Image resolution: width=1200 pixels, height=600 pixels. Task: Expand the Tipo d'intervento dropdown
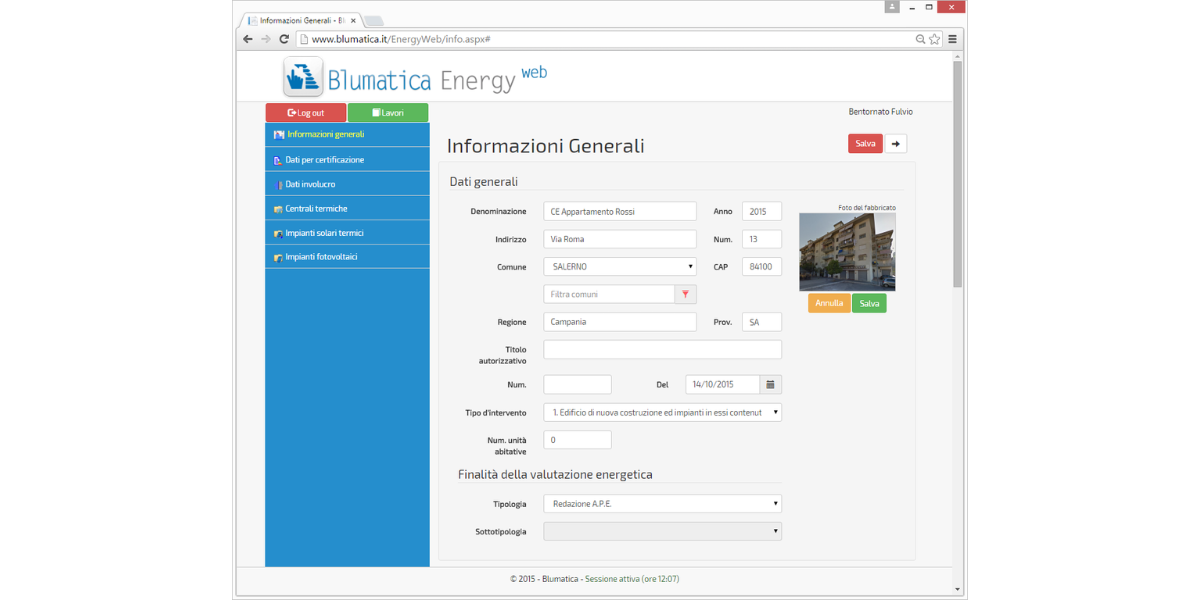(662, 412)
